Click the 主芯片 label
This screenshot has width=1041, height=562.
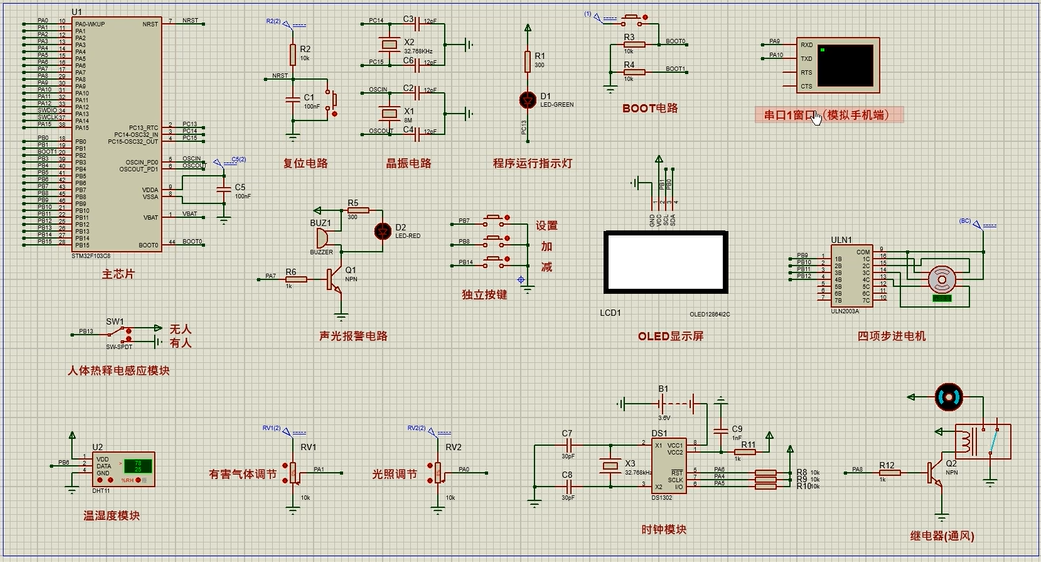click(118, 273)
